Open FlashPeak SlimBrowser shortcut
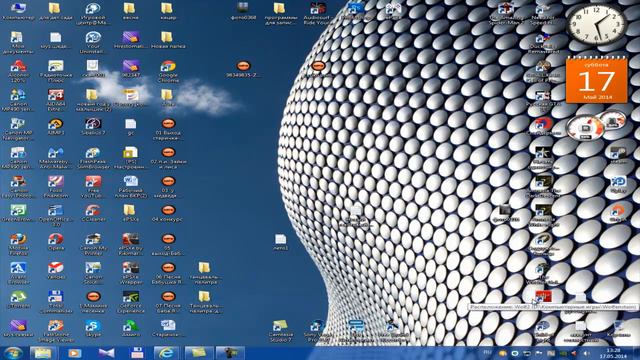Screen dimensions: 640x360 (x=93, y=158)
